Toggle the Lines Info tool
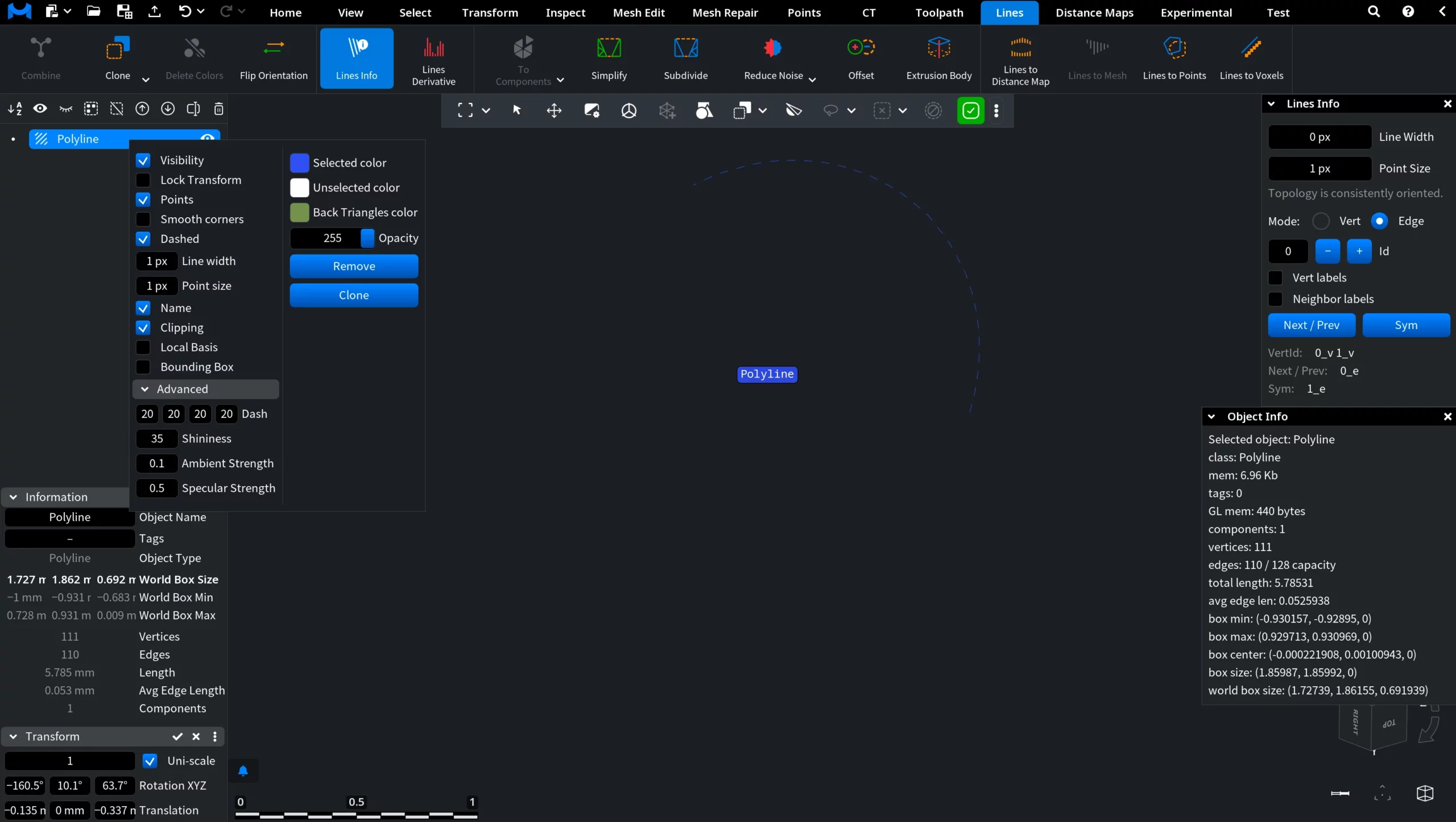Viewport: 1456px width, 822px height. (x=357, y=58)
